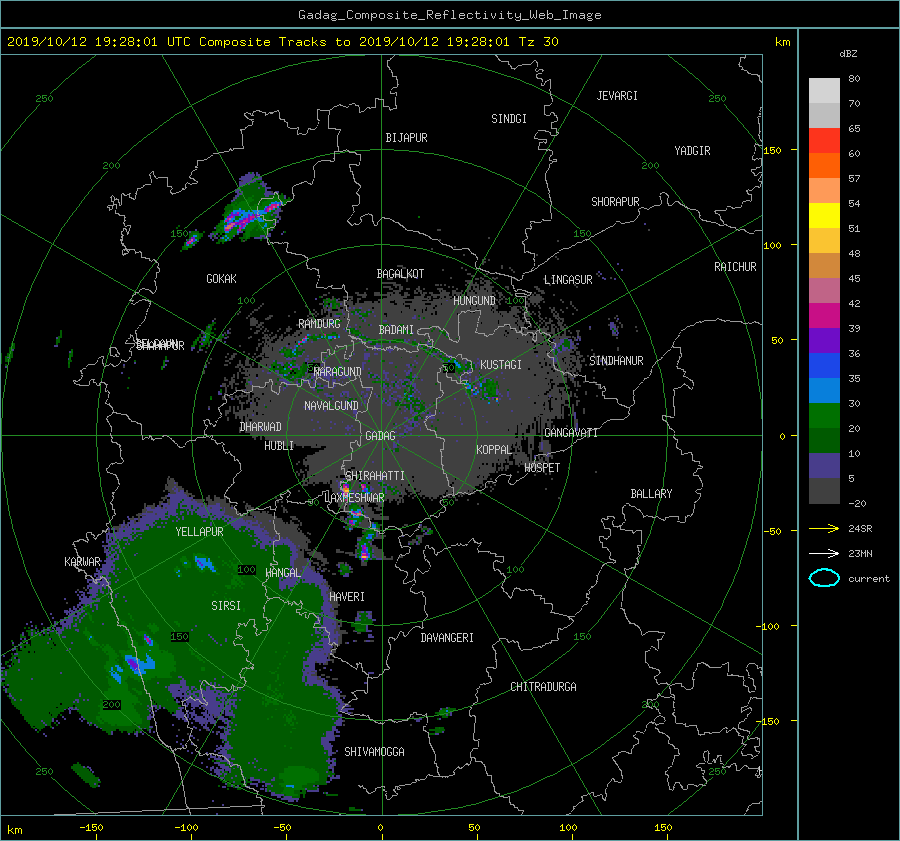The height and width of the screenshot is (841, 900).
Task: Click the cyan current-position ellipse in legend
Action: tap(824, 578)
